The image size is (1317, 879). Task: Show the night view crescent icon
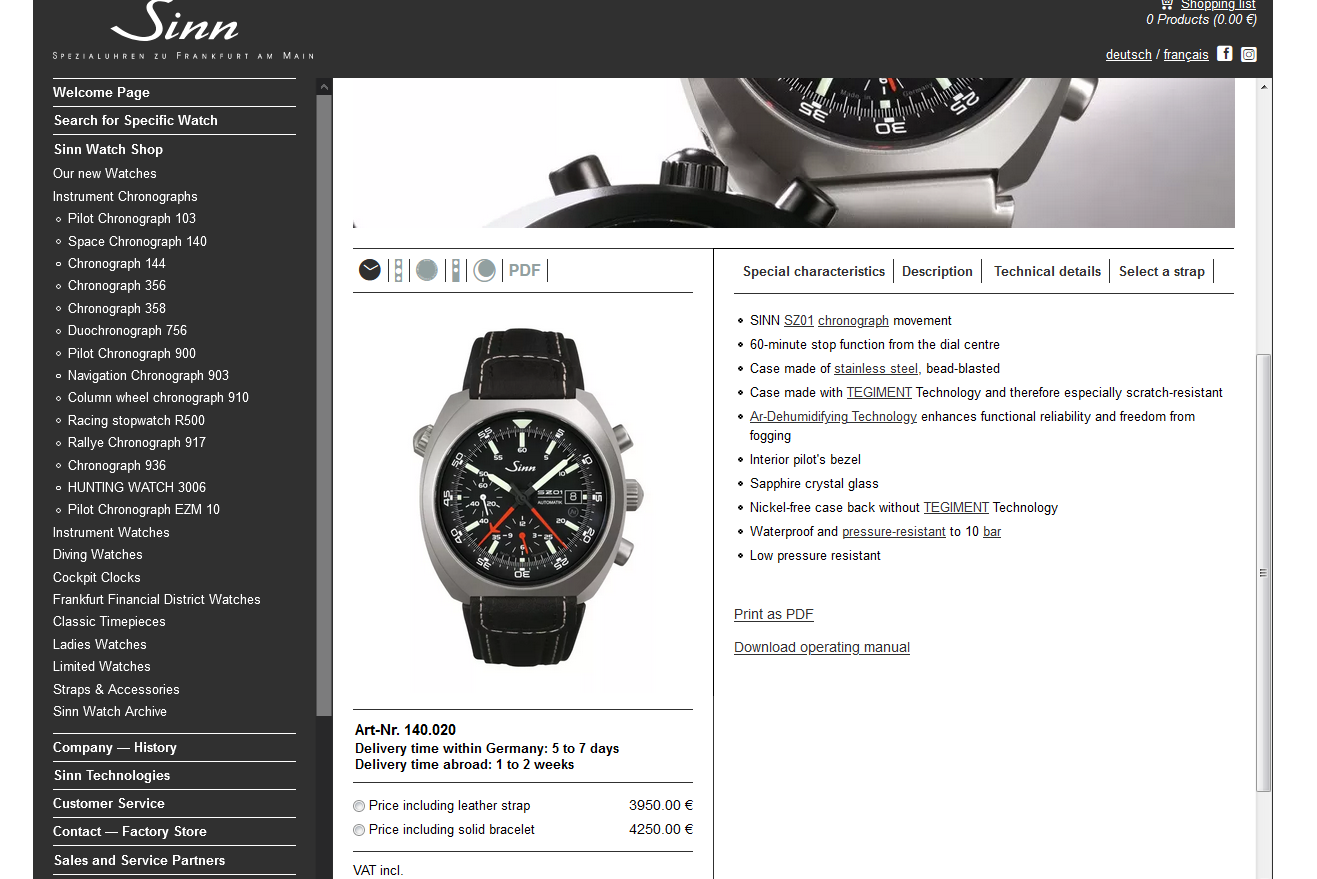click(484, 270)
